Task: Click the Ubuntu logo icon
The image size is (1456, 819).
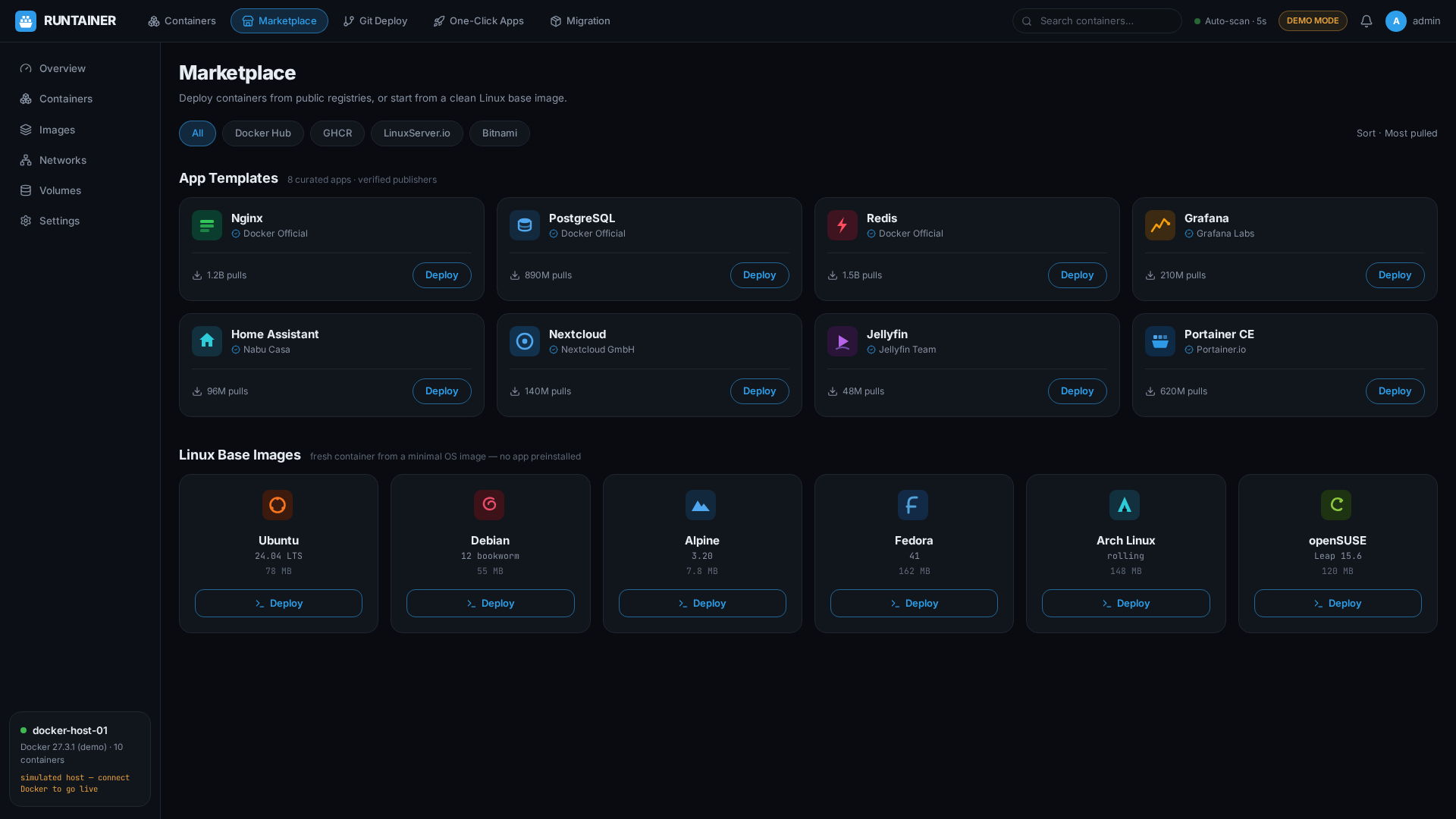Action: point(278,505)
